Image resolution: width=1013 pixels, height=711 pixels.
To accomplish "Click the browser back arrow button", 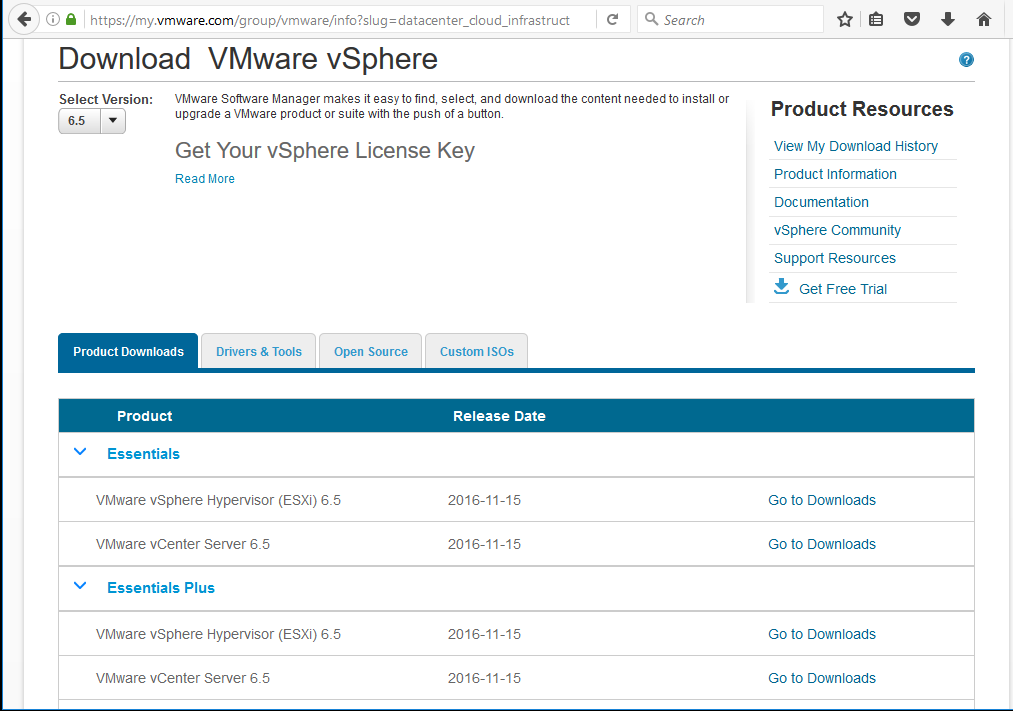I will click(24, 19).
